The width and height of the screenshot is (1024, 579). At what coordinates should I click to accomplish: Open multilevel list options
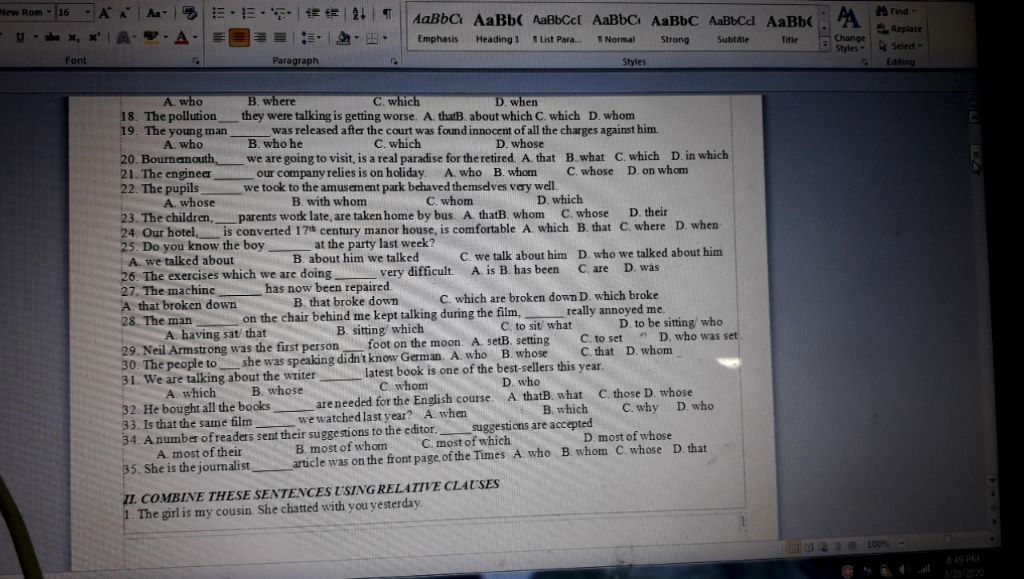tap(281, 13)
